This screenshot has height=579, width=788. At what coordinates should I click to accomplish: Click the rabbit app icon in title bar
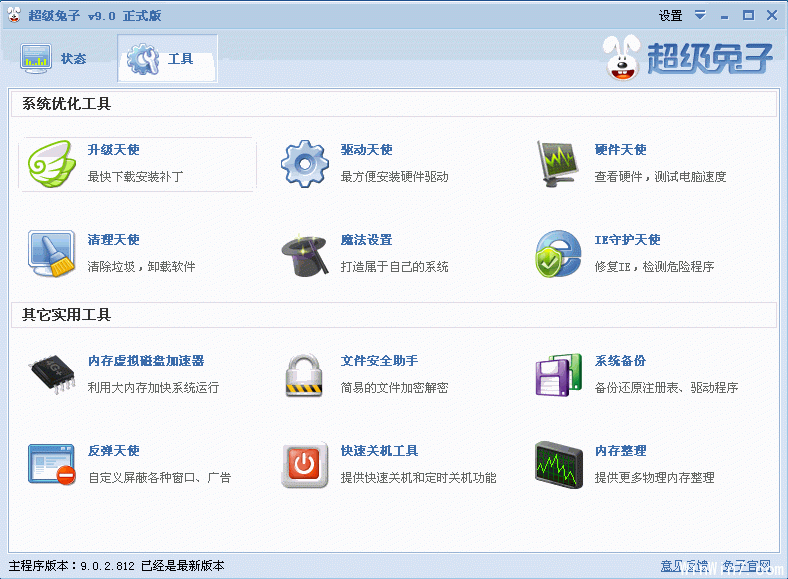tap(14, 15)
